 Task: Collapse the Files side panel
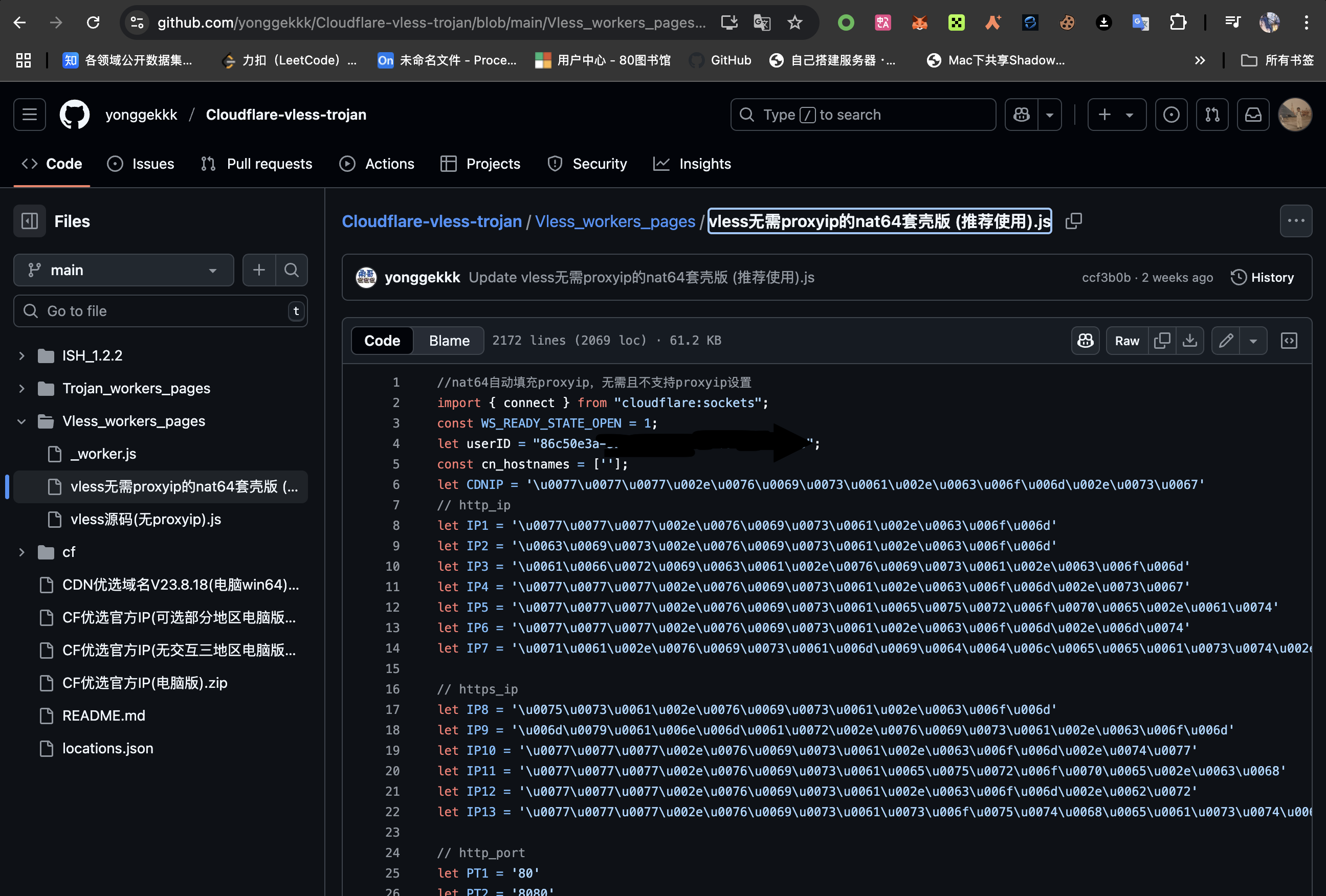tap(29, 221)
